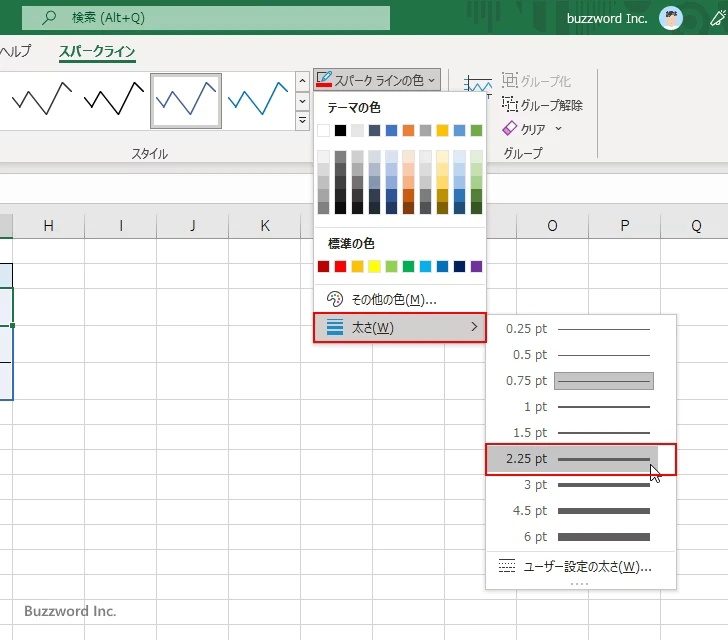Open the クリア dropdown arrow
Viewport: 728px width, 640px height.
(559, 129)
